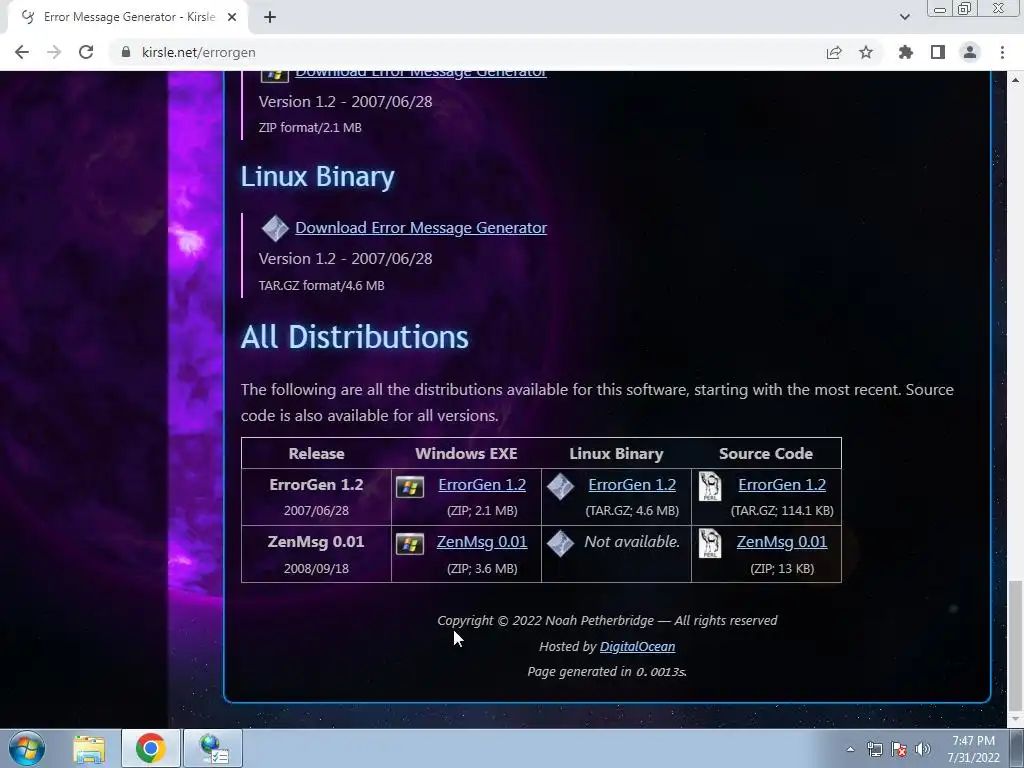Click the Windows icon beside ErrorGen 1.2
This screenshot has height=768, width=1024.
(410, 487)
